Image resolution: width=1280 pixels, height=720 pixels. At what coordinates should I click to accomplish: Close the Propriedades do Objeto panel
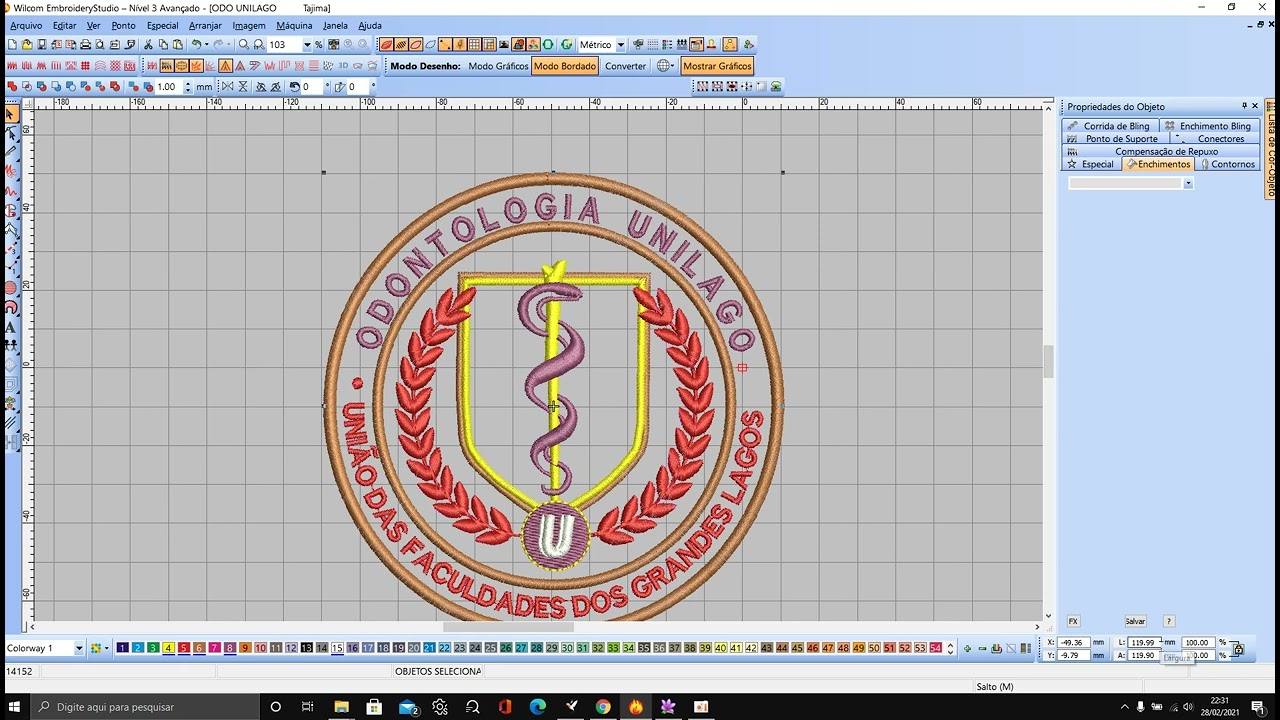coord(1255,106)
